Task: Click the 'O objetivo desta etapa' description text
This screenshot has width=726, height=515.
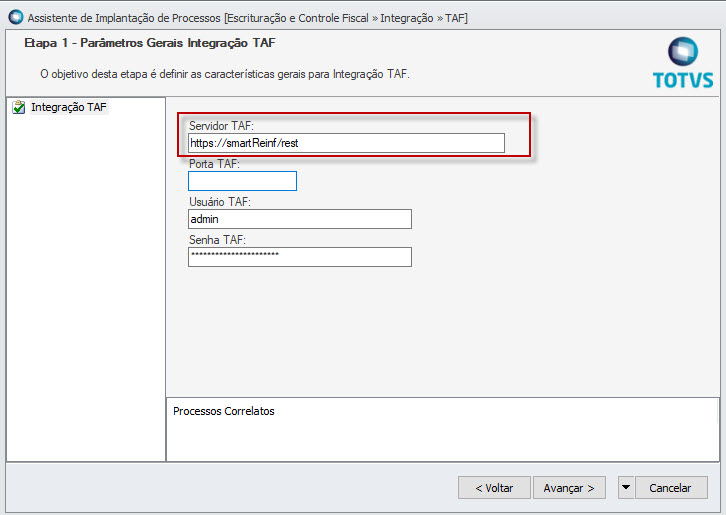Action: [225, 74]
